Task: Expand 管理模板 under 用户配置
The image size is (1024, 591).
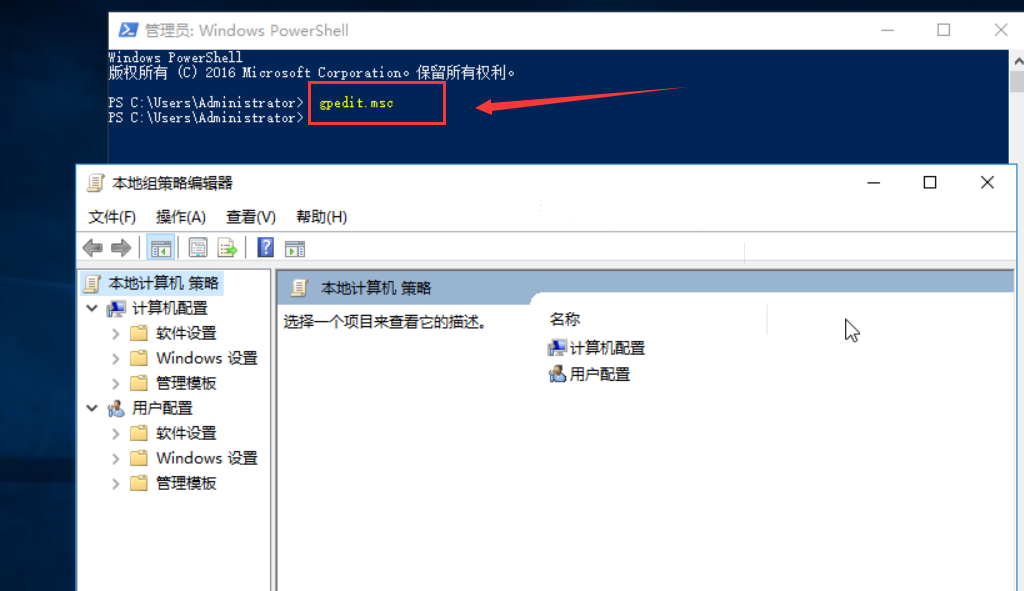Action: 116,484
